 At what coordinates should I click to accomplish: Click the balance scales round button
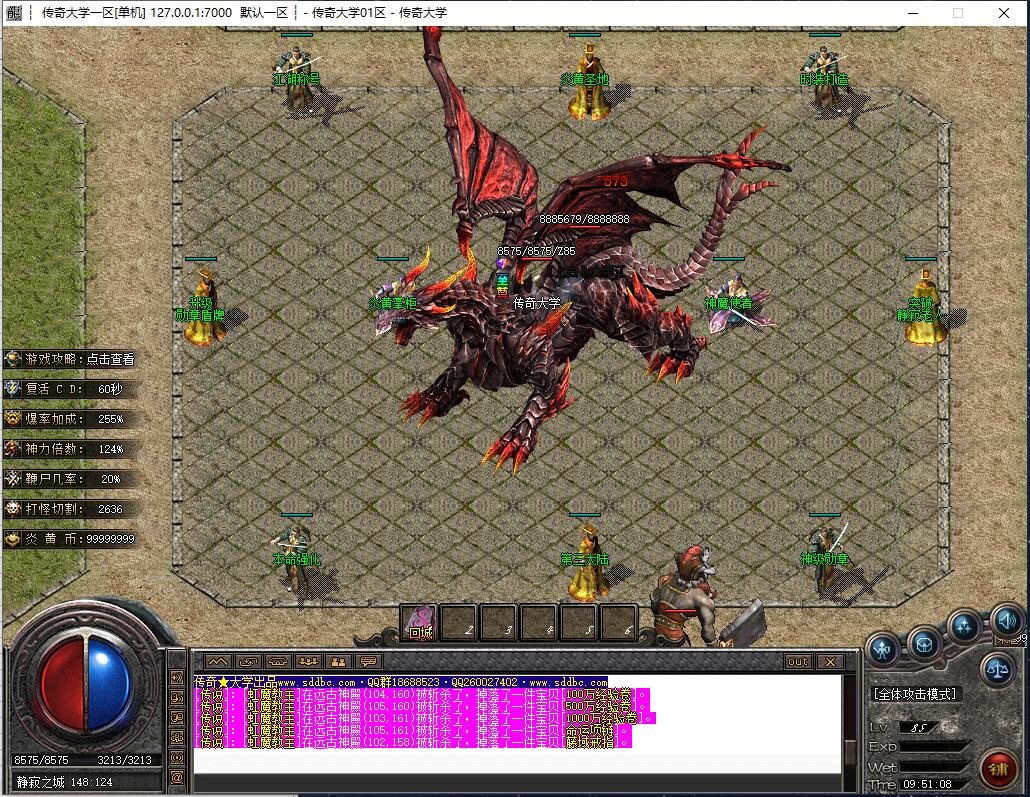[x=998, y=670]
